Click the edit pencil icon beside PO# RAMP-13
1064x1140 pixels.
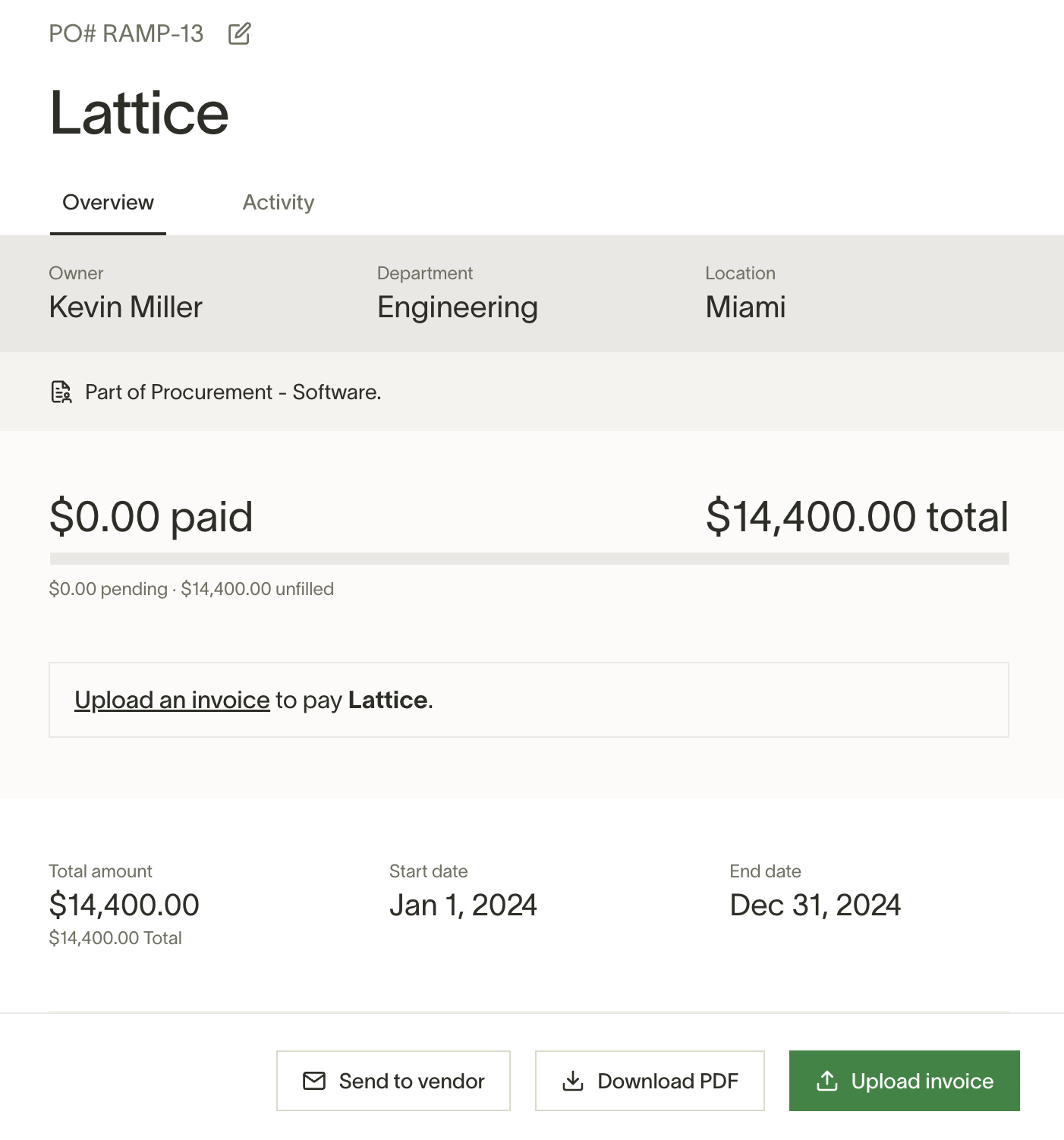[x=239, y=33]
